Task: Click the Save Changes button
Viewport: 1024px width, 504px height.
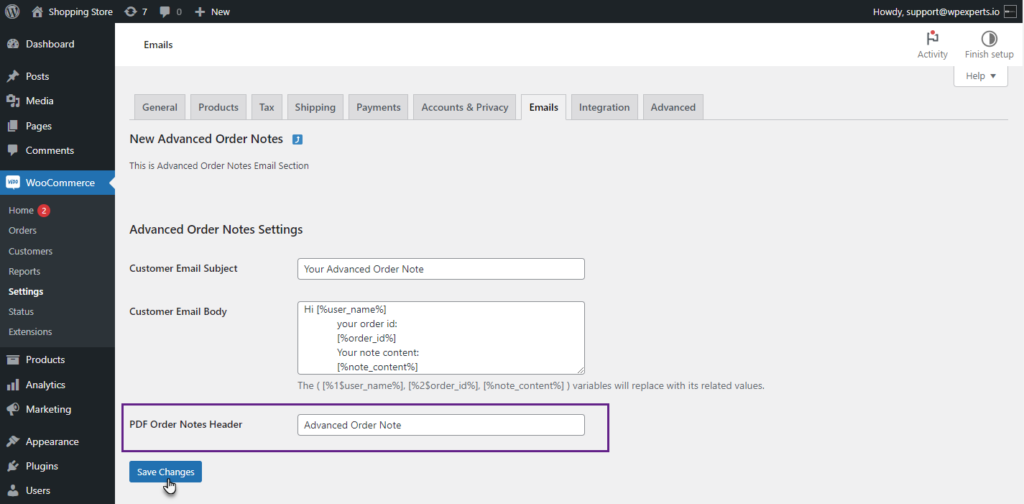Action: [x=165, y=472]
